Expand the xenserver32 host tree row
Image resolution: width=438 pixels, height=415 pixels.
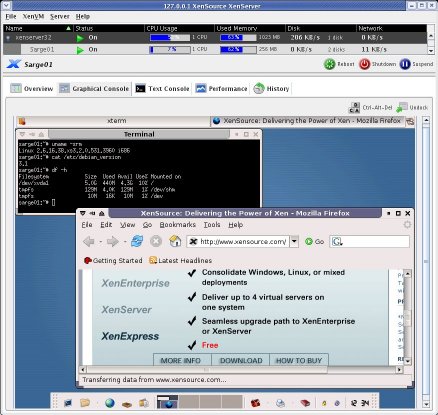click(x=8, y=38)
